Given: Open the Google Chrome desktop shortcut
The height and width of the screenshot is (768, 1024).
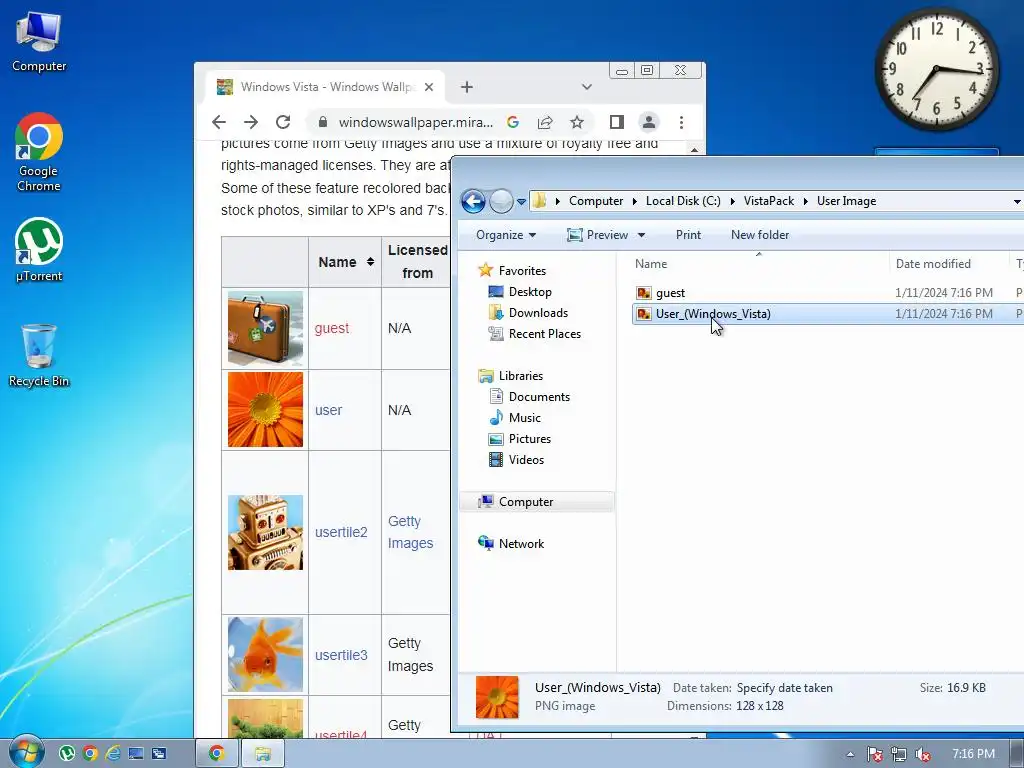Looking at the screenshot, I should [39, 153].
